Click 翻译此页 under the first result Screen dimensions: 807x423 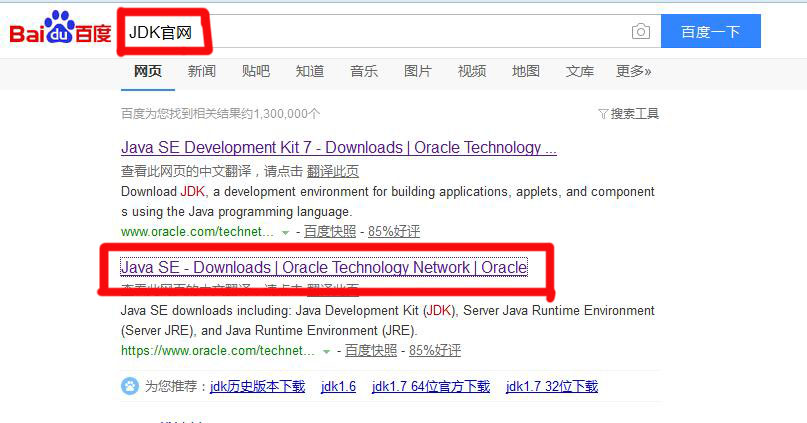[x=332, y=171]
